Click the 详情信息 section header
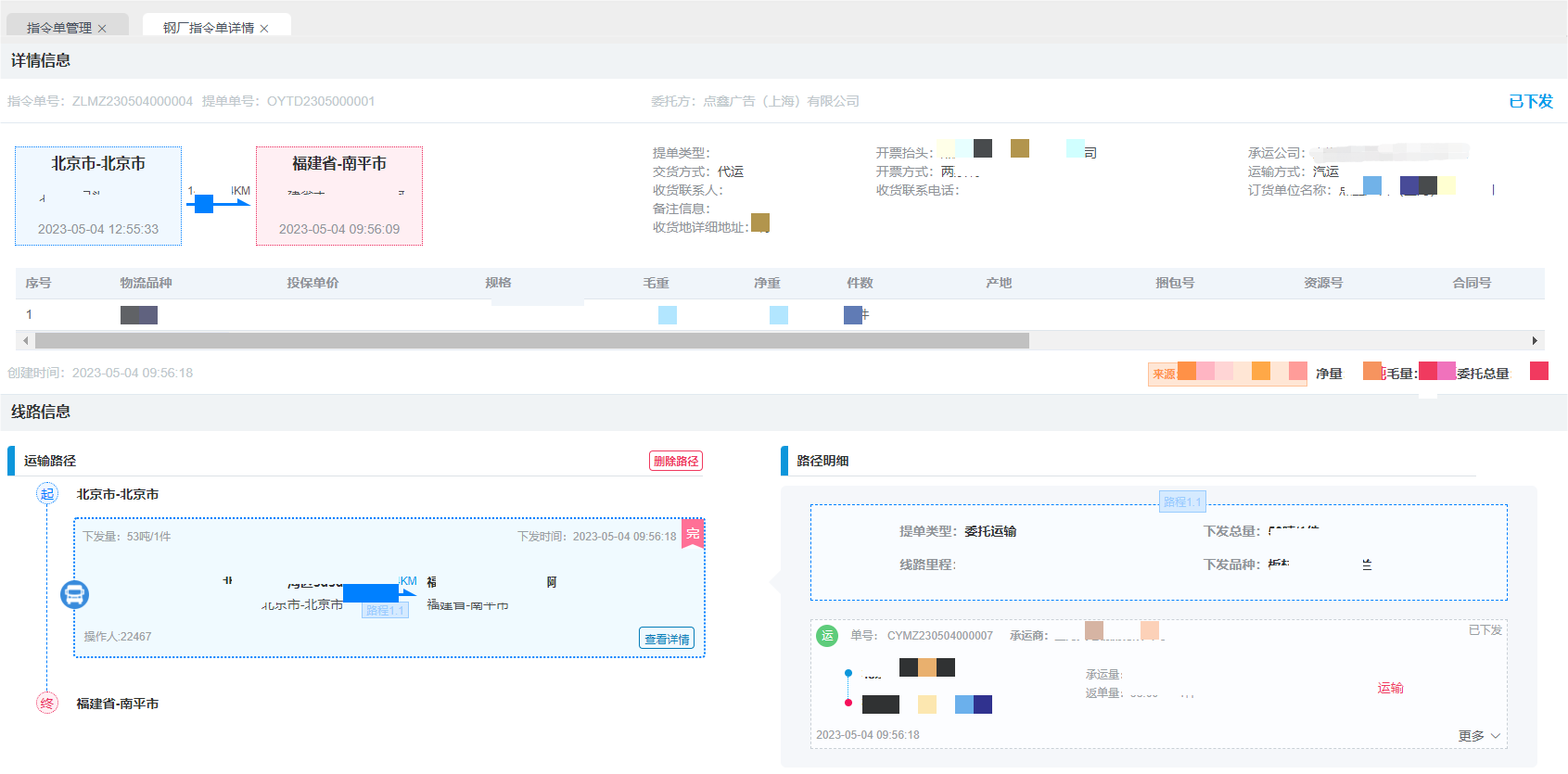 click(41, 60)
